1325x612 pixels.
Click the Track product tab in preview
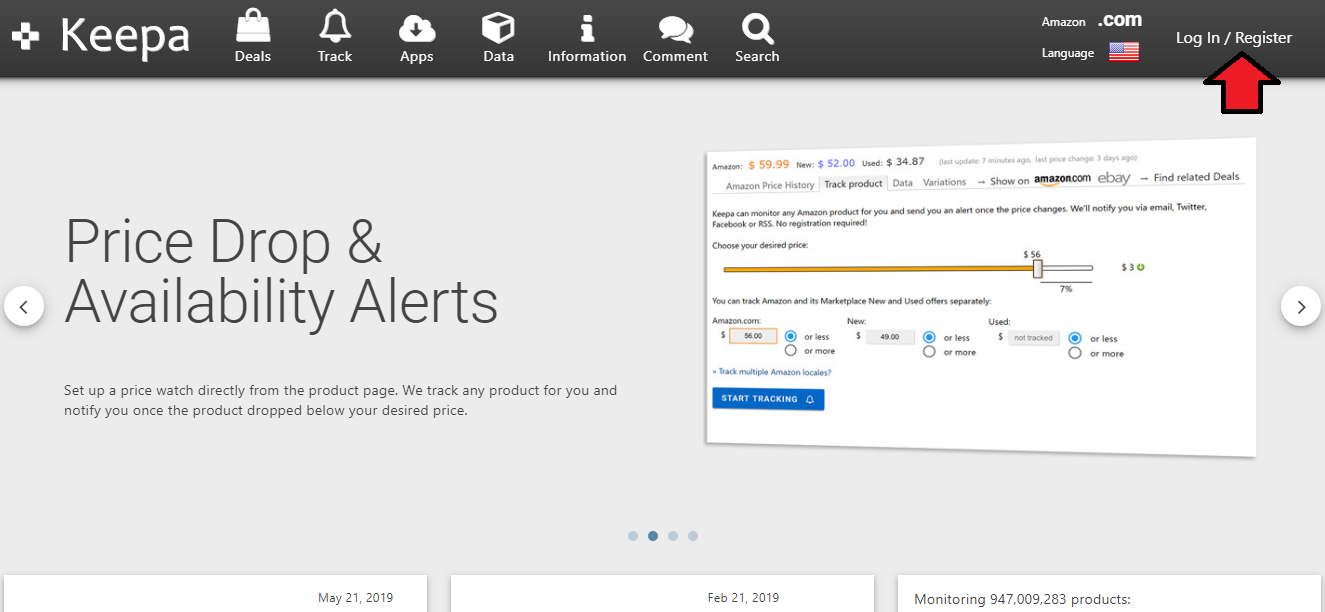(x=853, y=184)
